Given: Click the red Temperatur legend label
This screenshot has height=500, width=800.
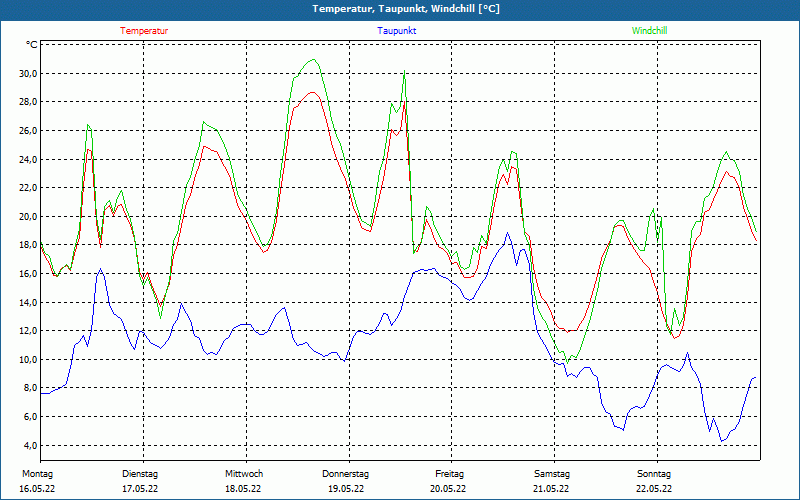Looking at the screenshot, I should coord(144,31).
